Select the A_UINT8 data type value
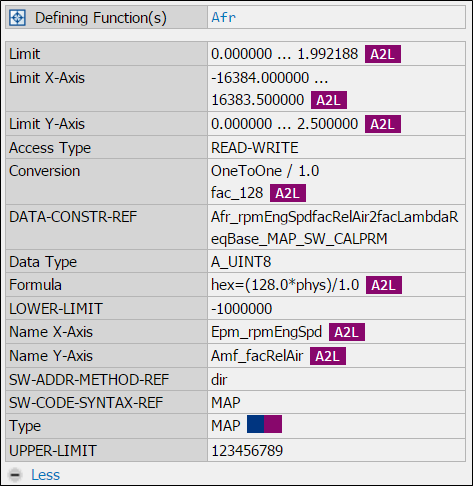473x486 pixels. (241, 262)
